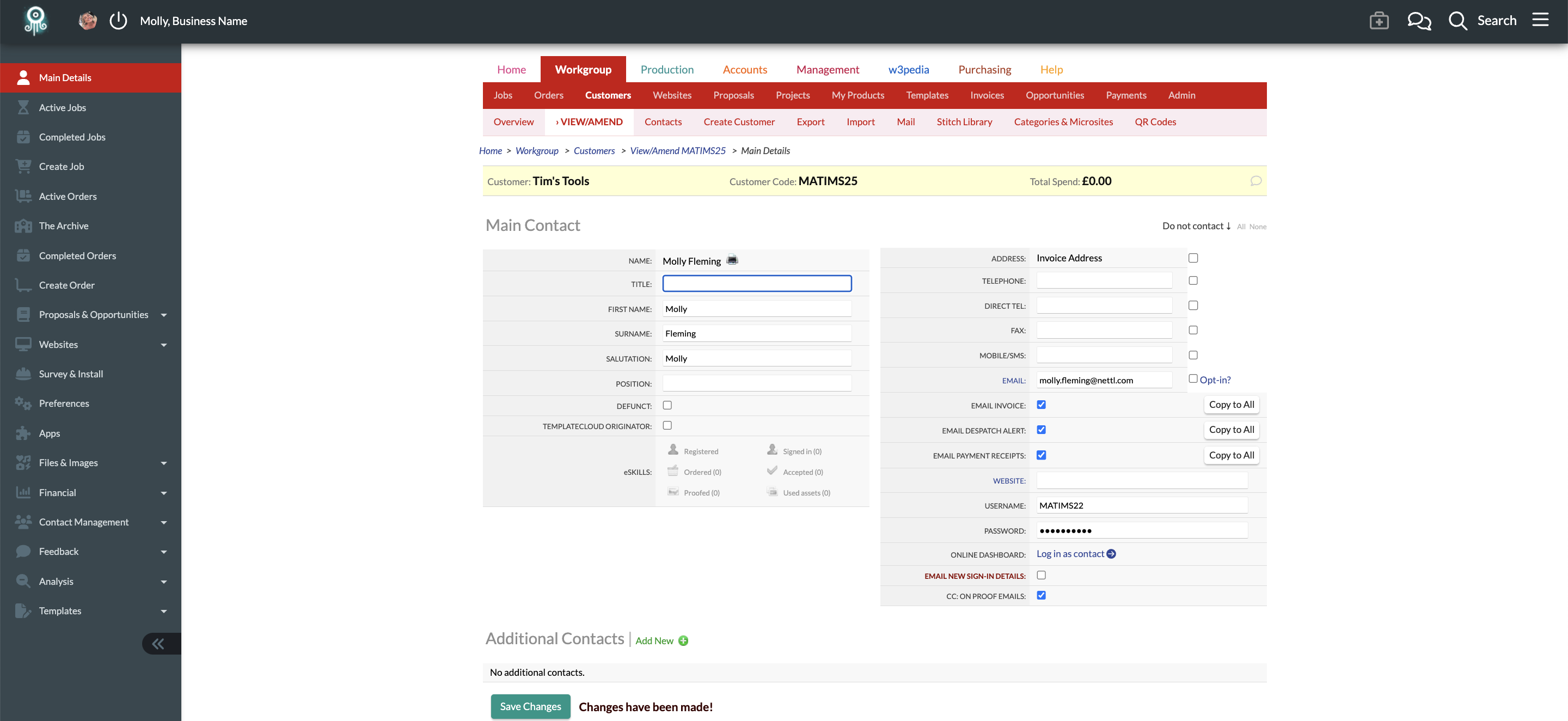Tick the Email Opt-in checkbox
1568x721 pixels.
coord(1192,379)
